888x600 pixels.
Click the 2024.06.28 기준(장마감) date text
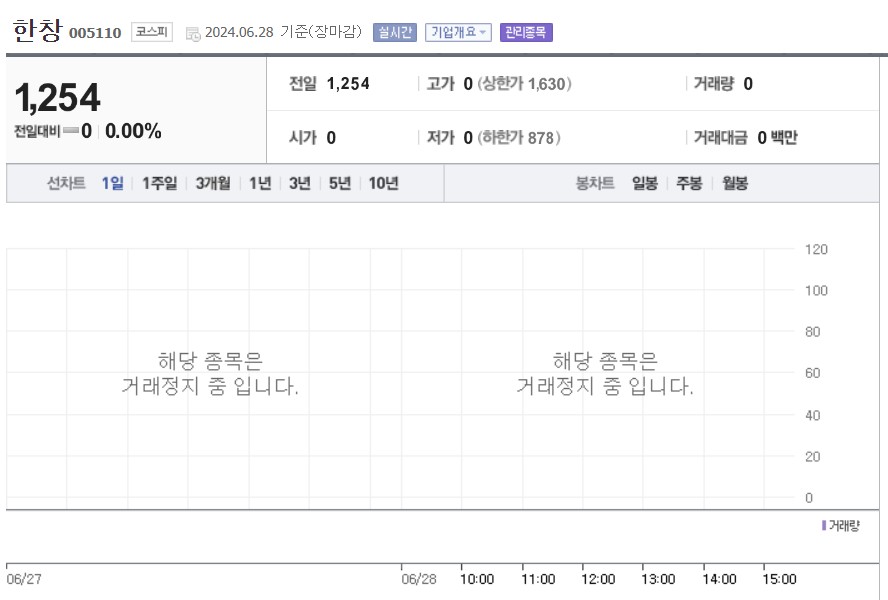(283, 32)
